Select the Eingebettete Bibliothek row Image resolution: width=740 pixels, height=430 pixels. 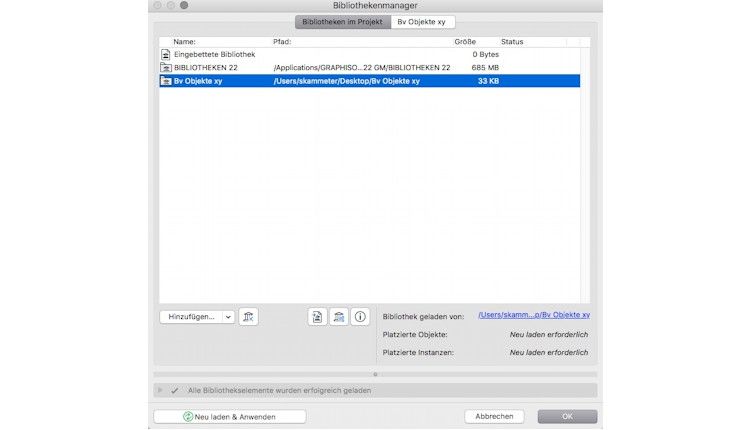[x=370, y=54]
